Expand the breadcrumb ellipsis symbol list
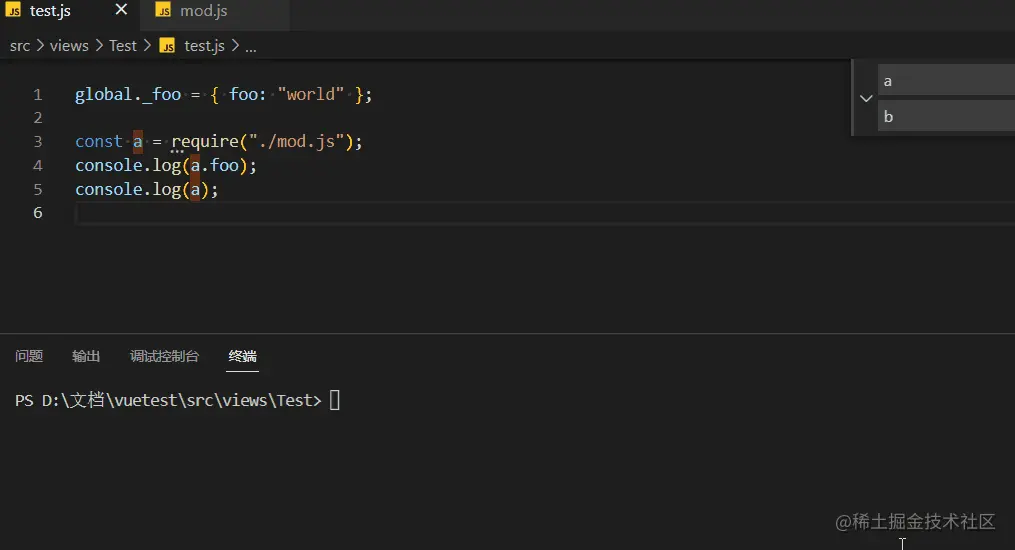 [x=251, y=45]
